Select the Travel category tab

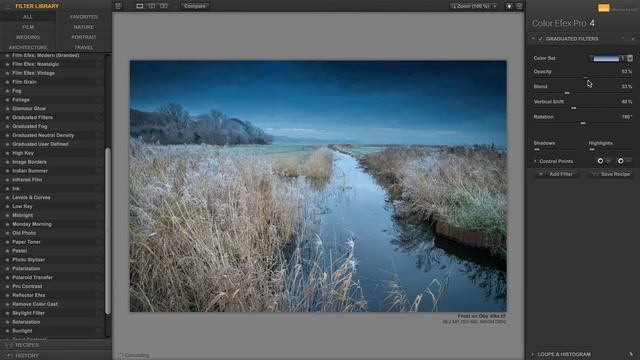point(84,47)
